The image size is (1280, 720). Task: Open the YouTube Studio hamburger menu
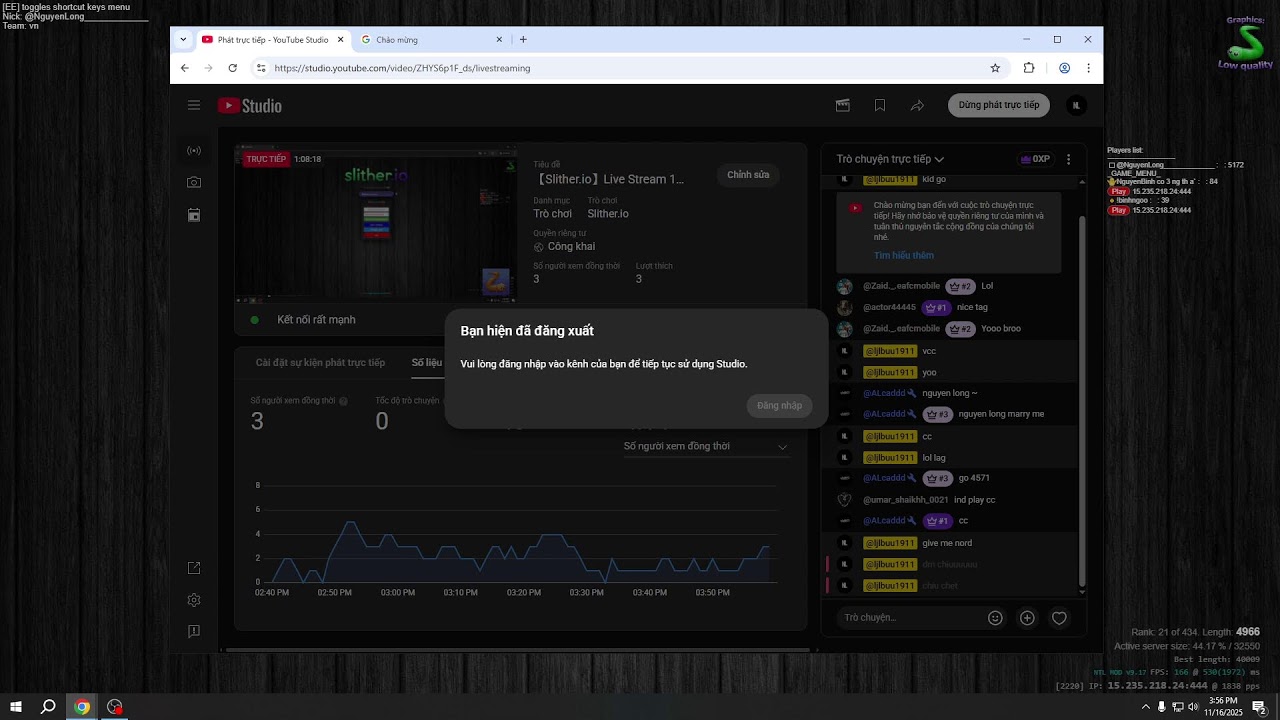(194, 105)
